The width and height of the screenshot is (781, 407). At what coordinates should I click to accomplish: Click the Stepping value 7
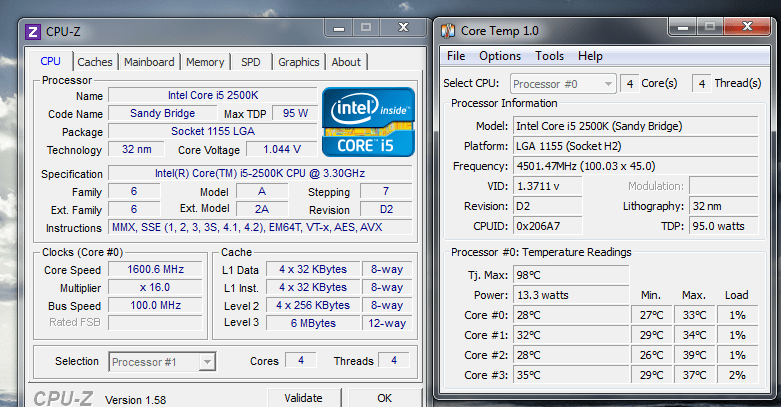(x=386, y=191)
